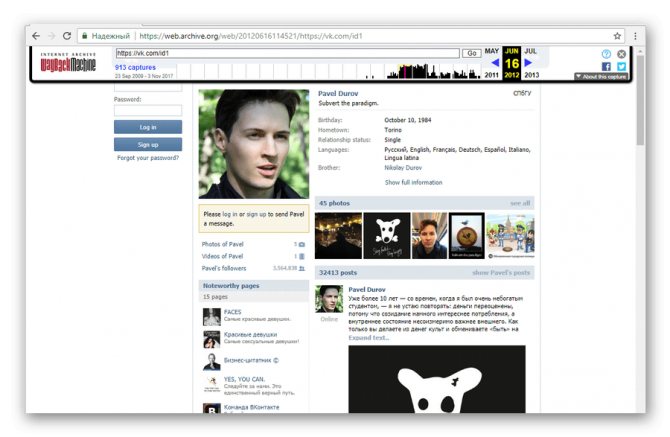Bookmark the page with the star icon

click(x=617, y=36)
